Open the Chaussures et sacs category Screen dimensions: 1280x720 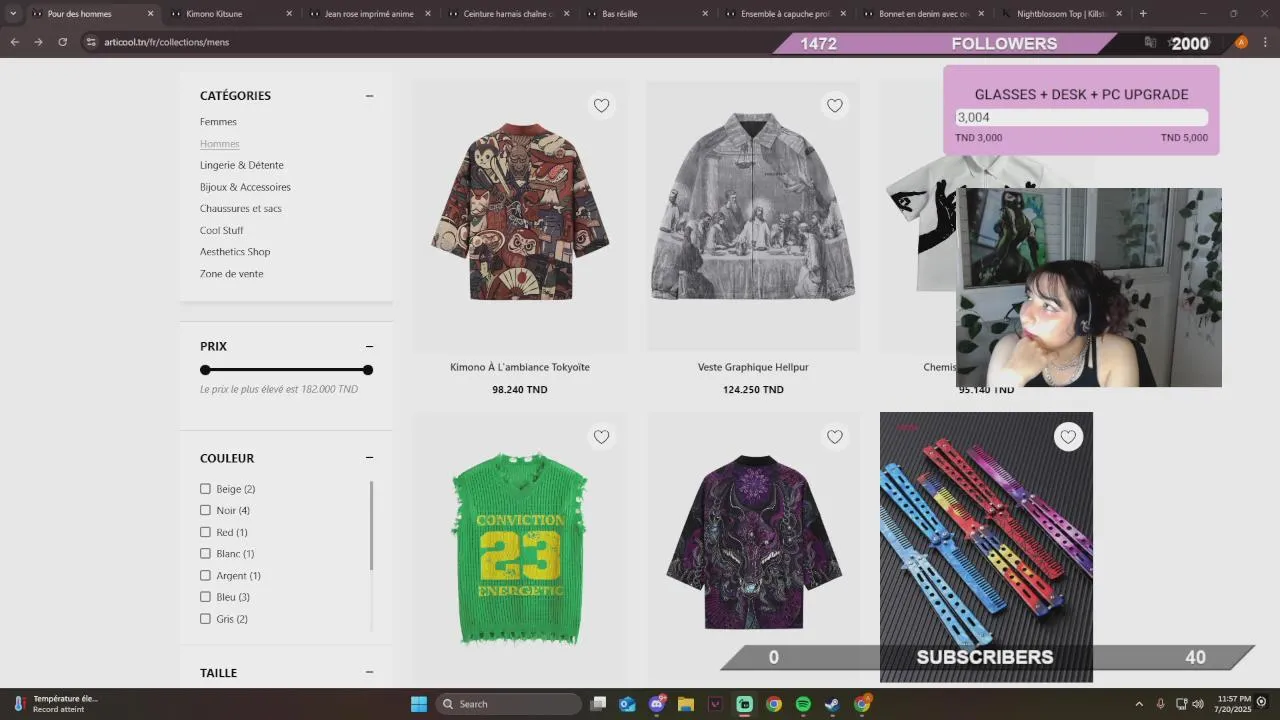(240, 209)
